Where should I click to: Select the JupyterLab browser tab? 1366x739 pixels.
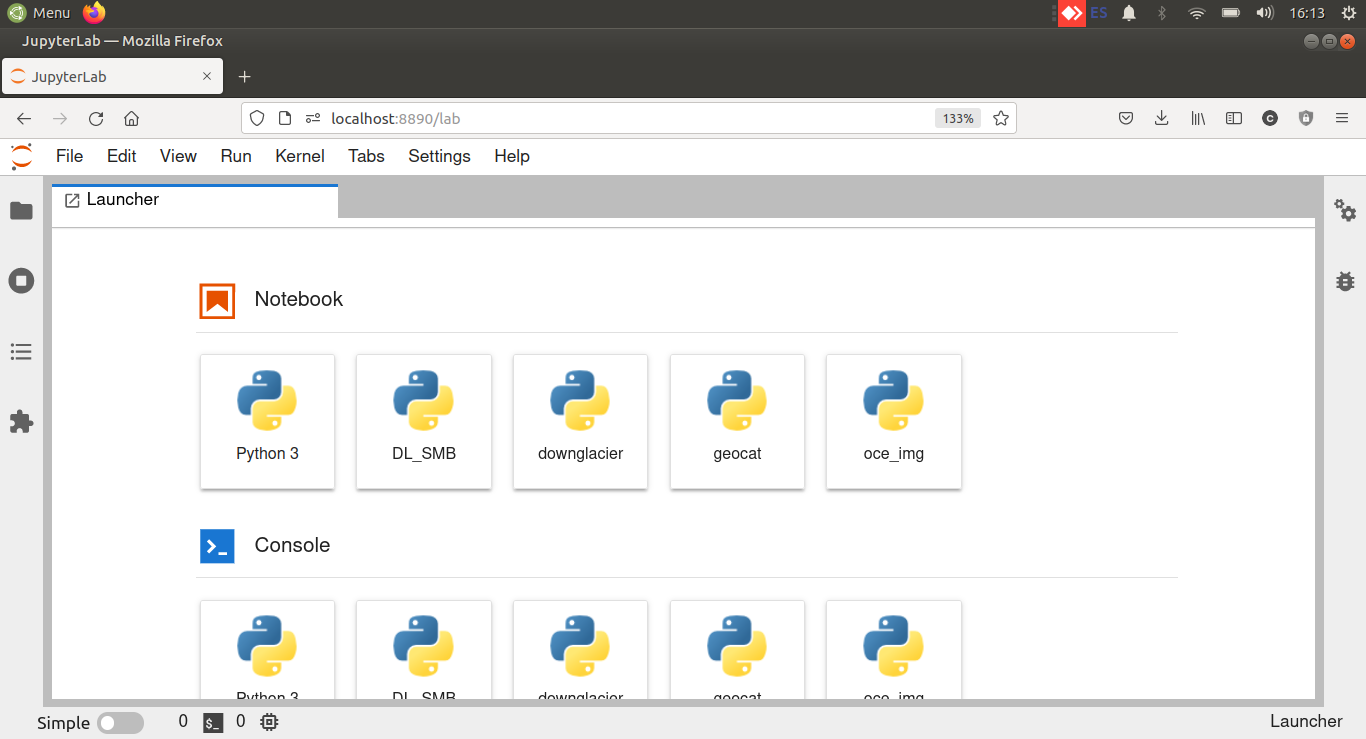click(112, 77)
